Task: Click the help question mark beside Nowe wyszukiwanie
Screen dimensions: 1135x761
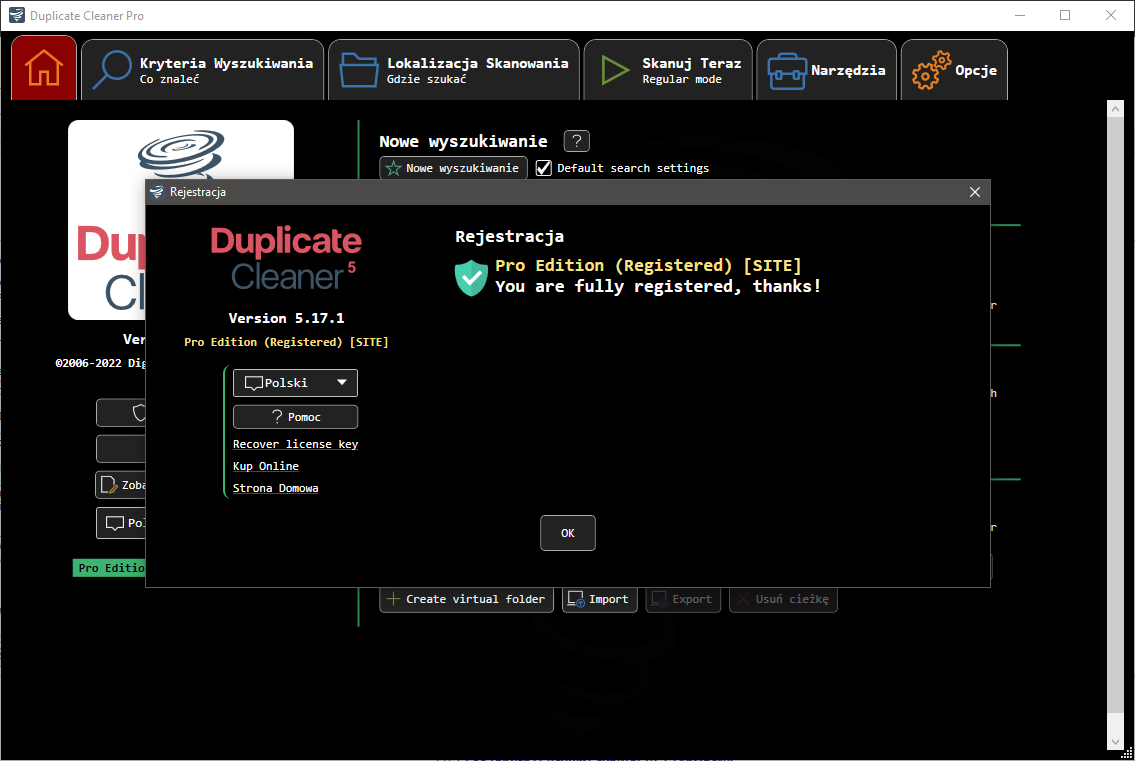Action: [577, 141]
